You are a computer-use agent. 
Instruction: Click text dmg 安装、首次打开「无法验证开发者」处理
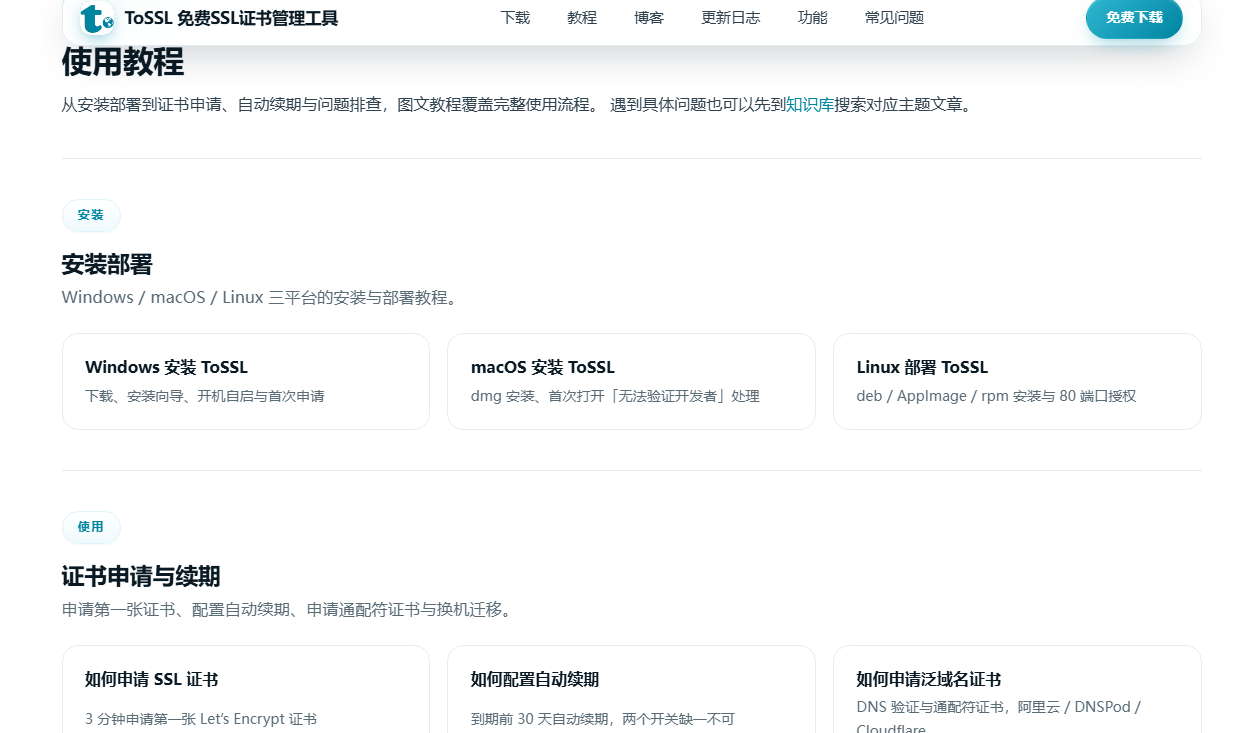615,396
